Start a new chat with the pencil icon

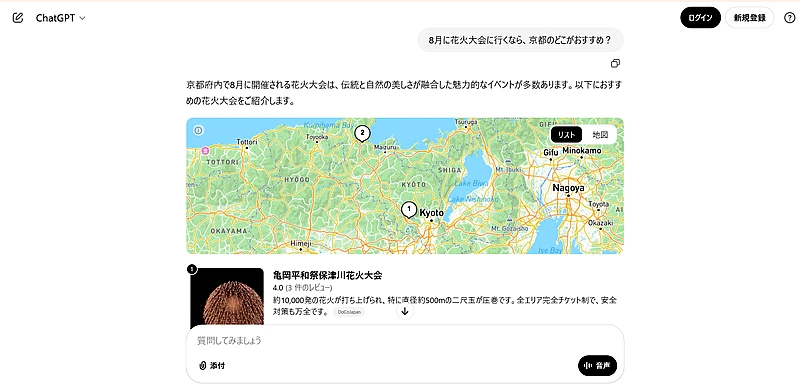(18, 18)
